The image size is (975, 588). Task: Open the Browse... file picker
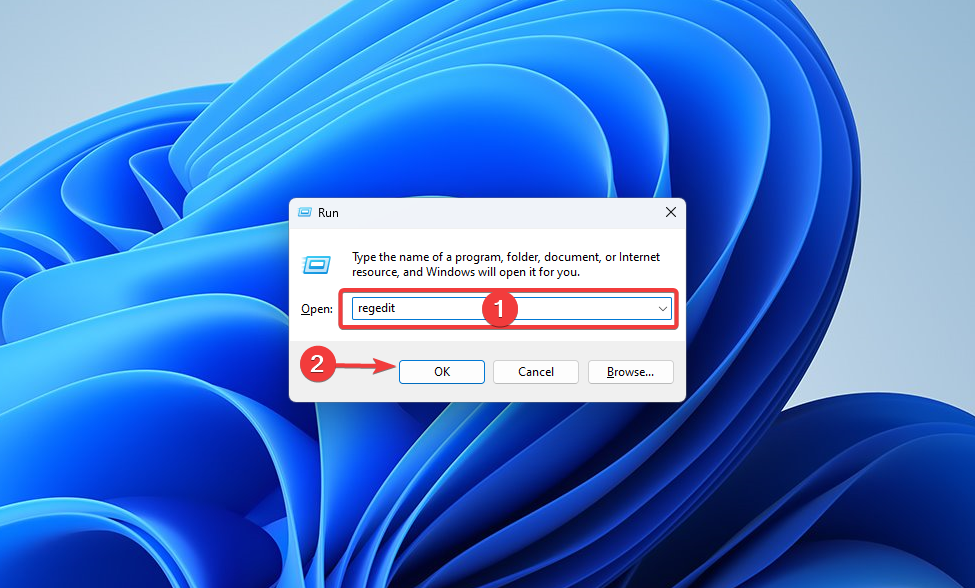tap(631, 372)
